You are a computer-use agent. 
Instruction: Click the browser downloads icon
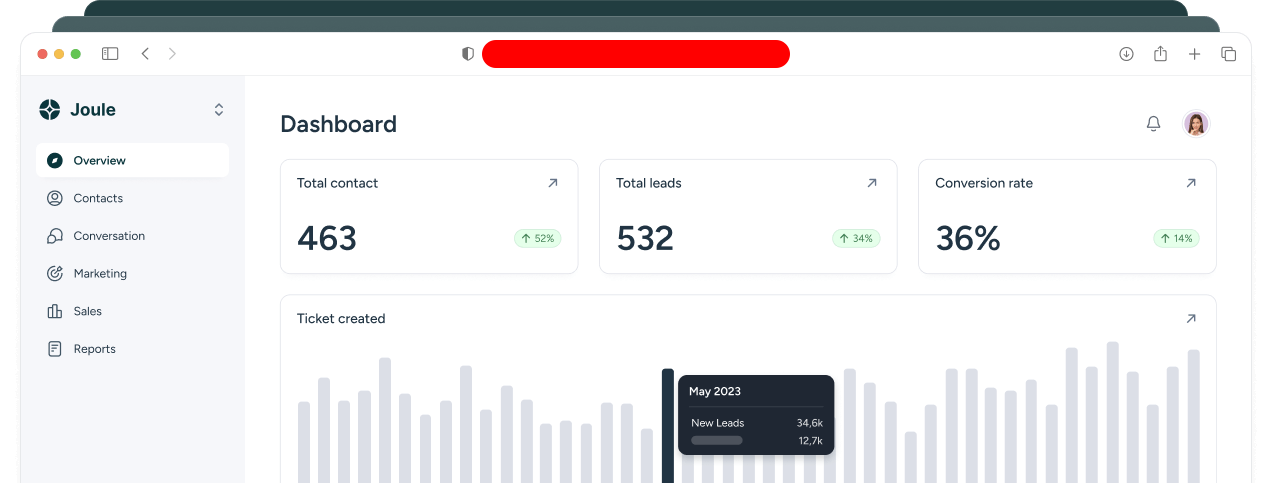(1126, 54)
